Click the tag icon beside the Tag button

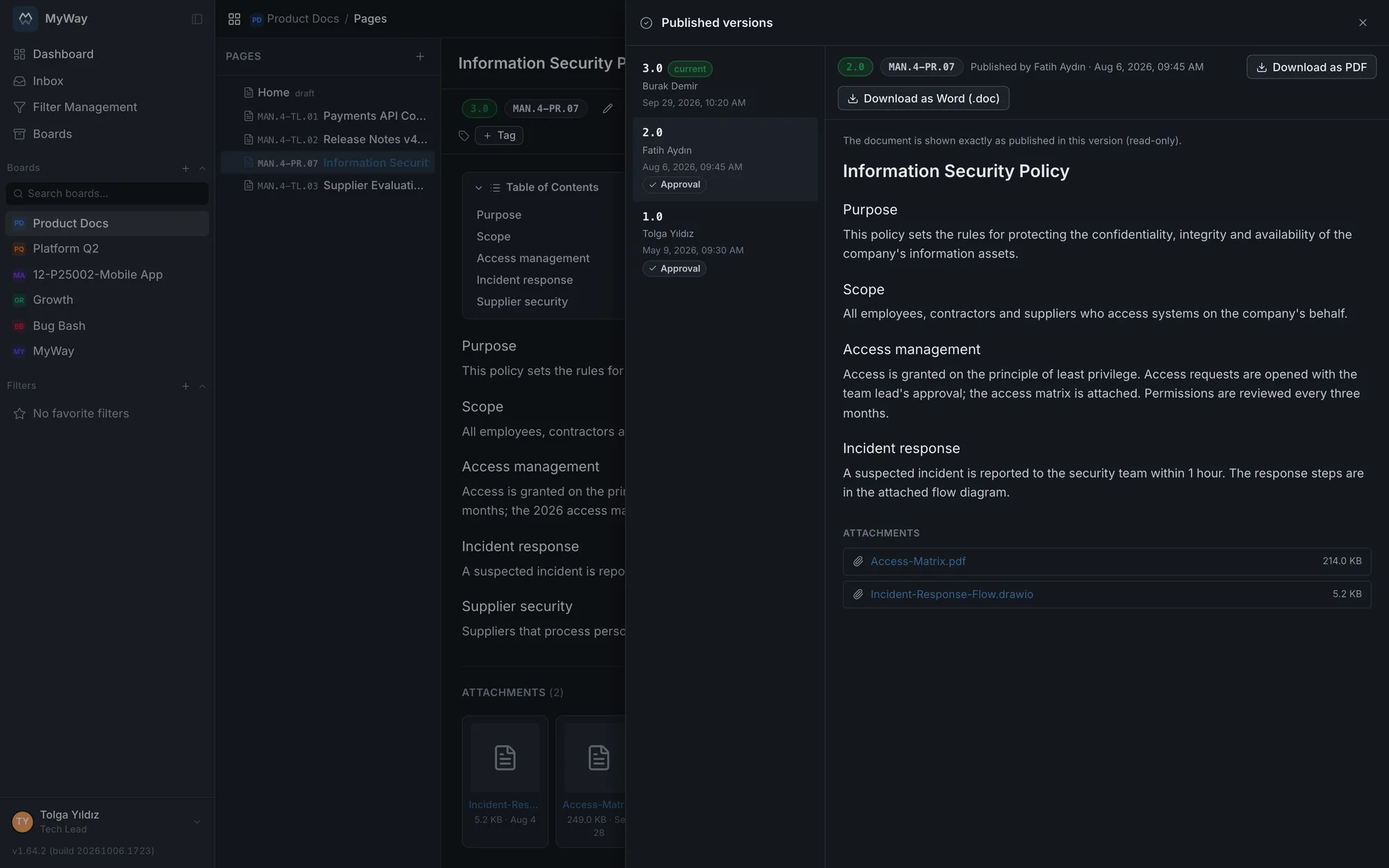point(464,135)
